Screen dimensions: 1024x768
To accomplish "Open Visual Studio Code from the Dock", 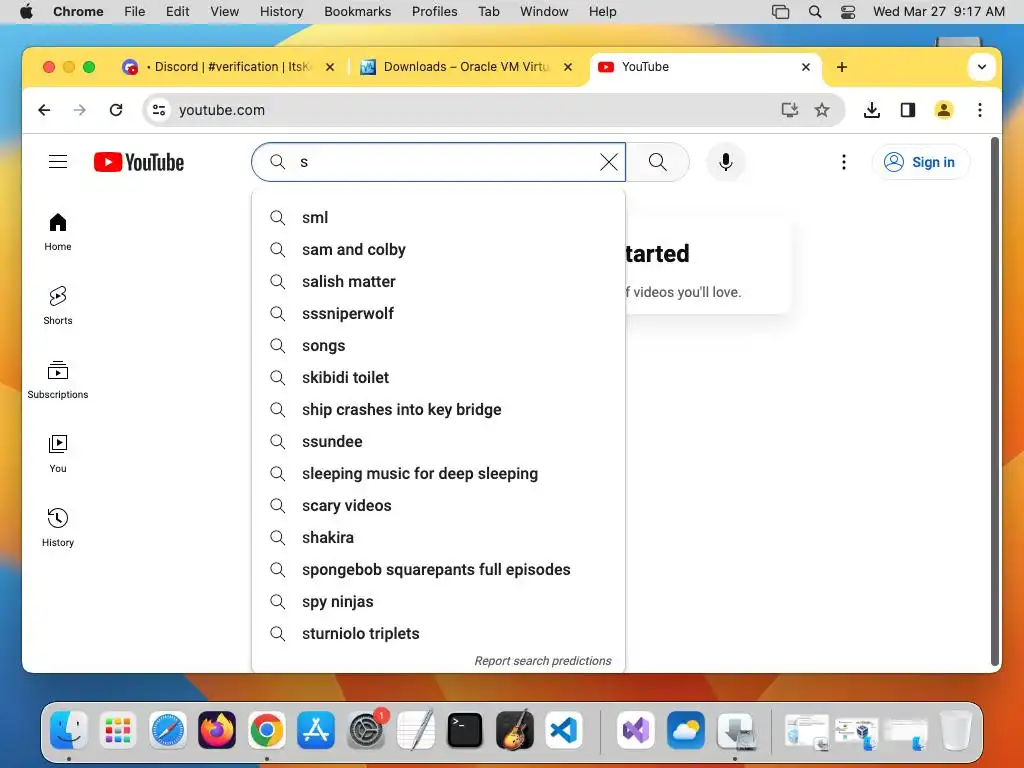I will point(564,729).
